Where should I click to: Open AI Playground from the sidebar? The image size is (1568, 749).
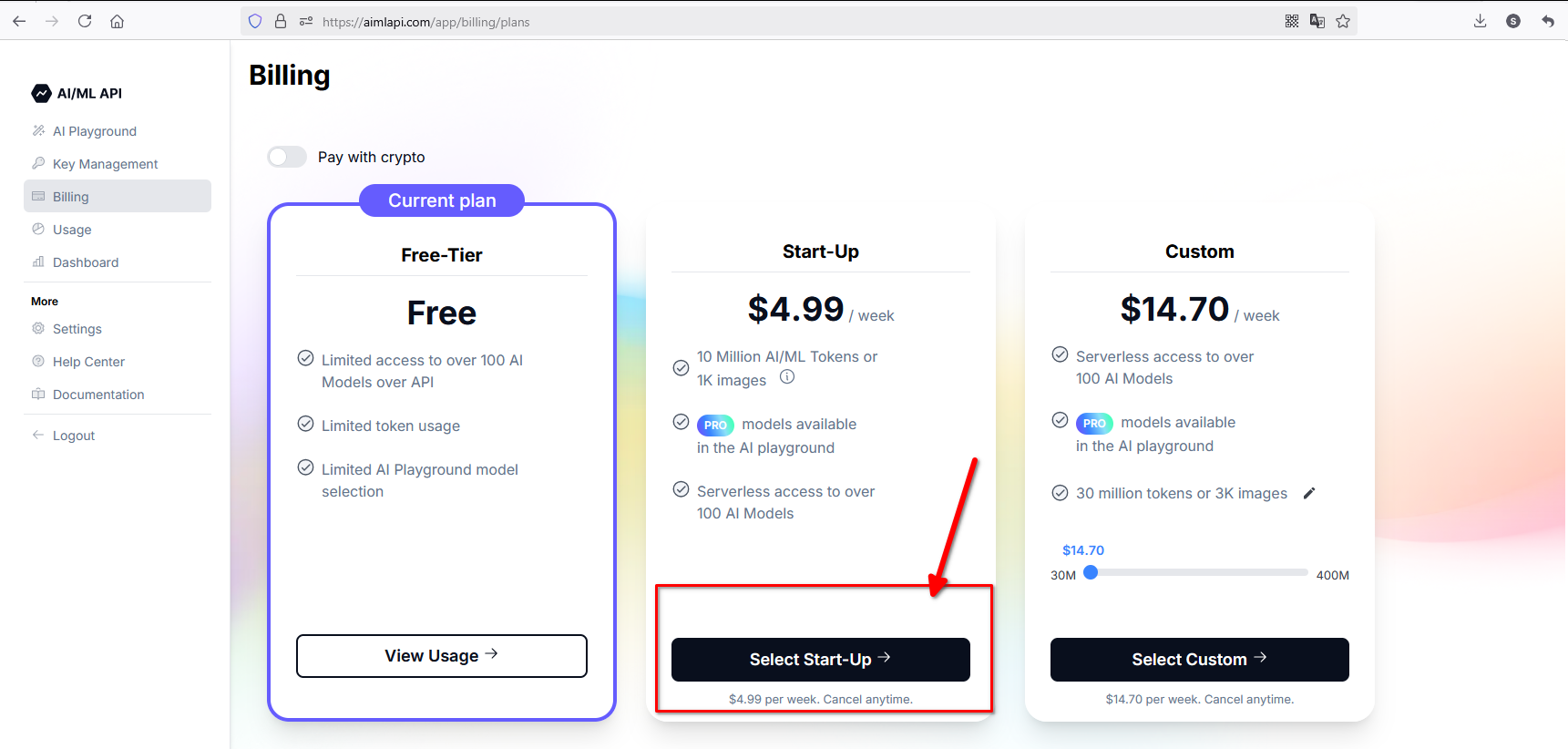click(x=94, y=131)
